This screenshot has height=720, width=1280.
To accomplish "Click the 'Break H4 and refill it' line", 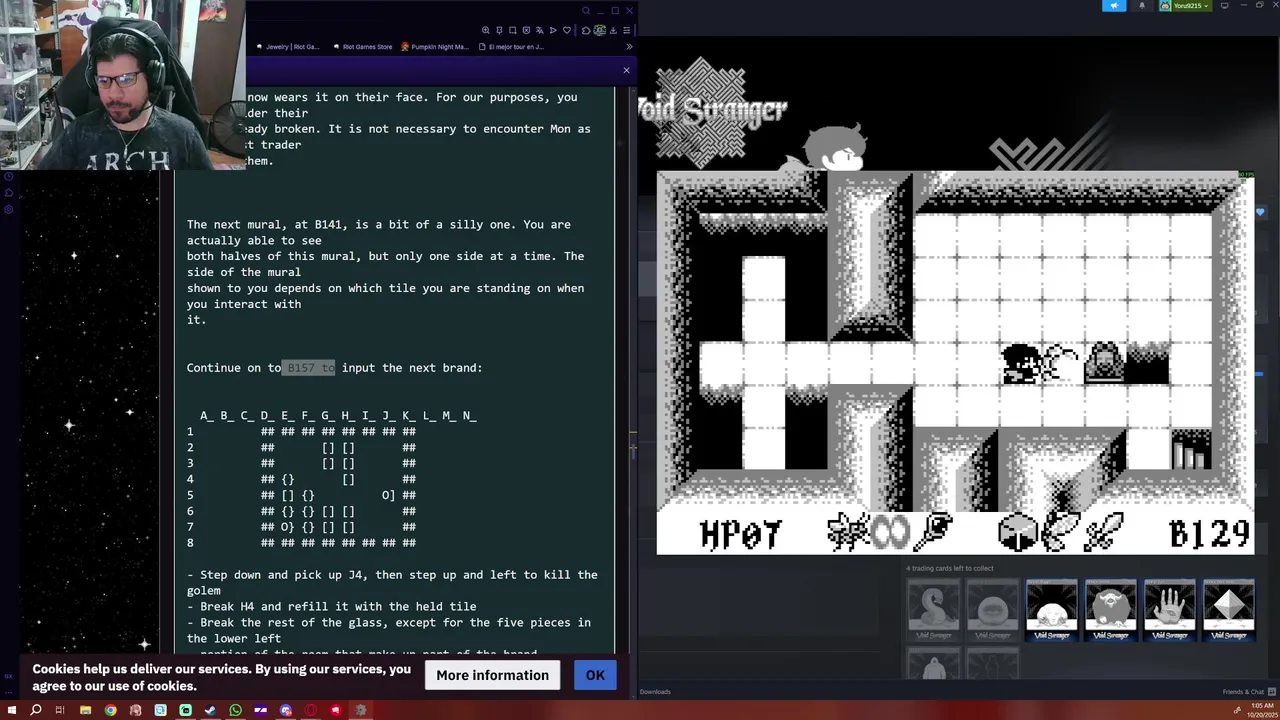I will click(332, 606).
